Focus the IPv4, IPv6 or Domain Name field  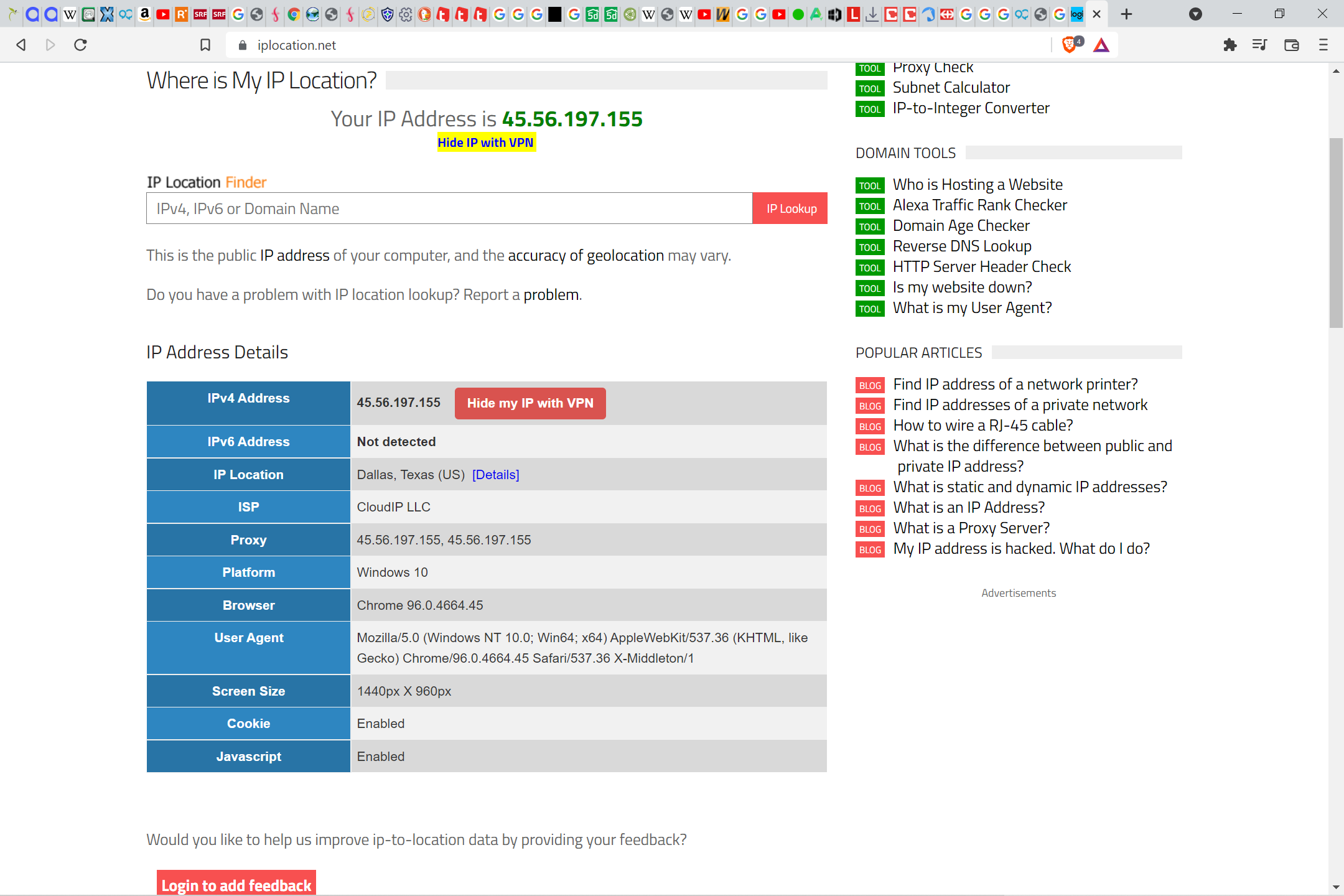(449, 208)
